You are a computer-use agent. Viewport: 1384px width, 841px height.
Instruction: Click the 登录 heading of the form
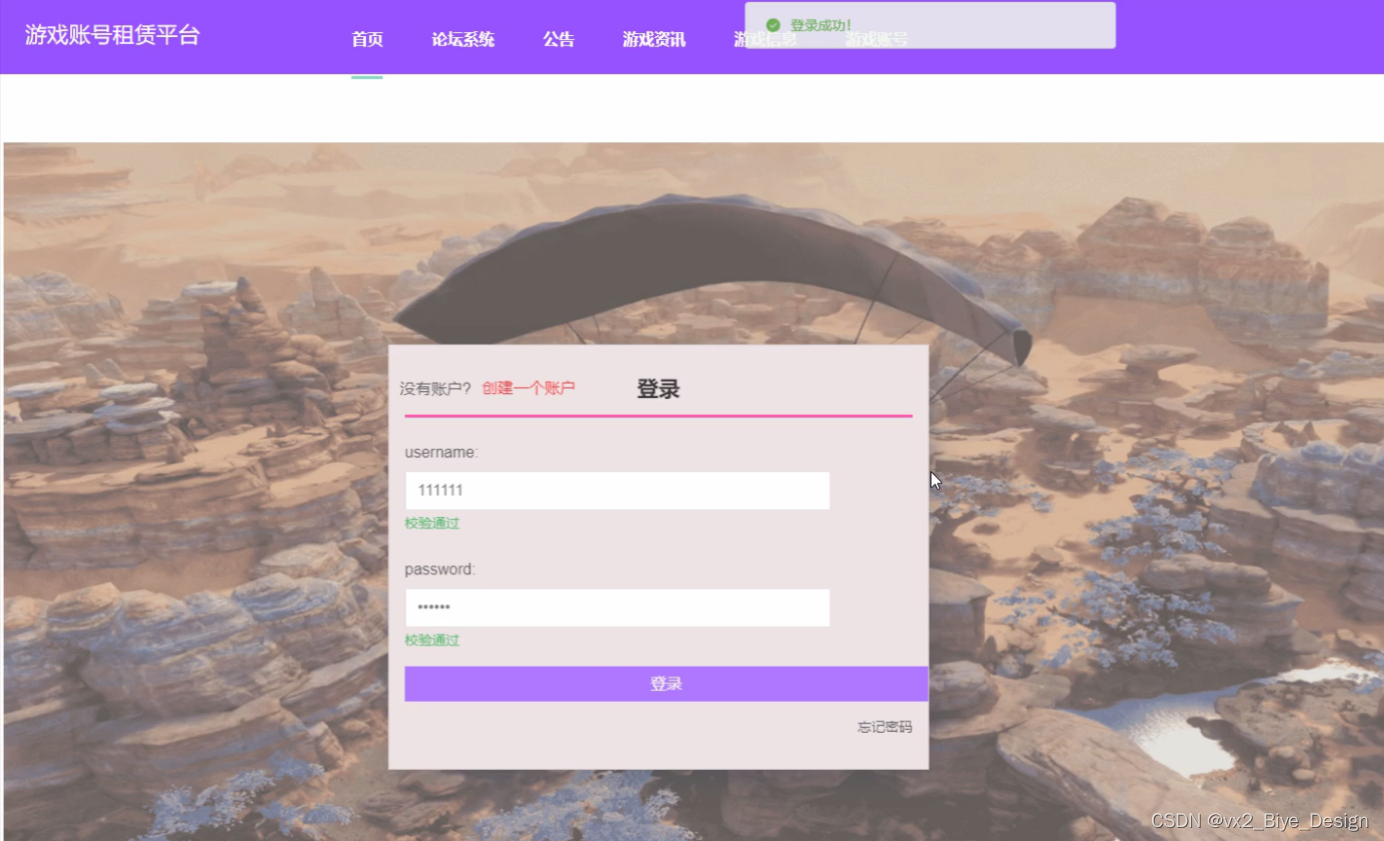[658, 390]
